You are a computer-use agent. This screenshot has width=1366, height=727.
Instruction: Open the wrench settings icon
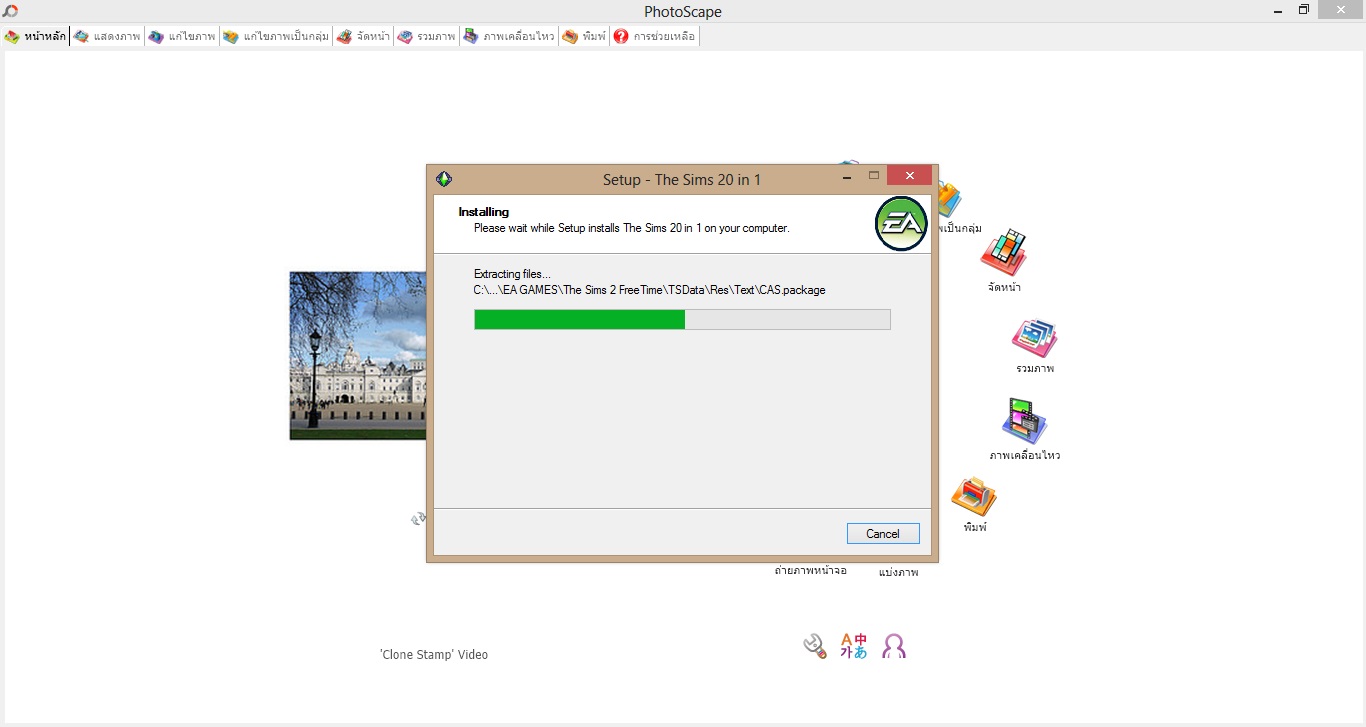click(x=815, y=646)
